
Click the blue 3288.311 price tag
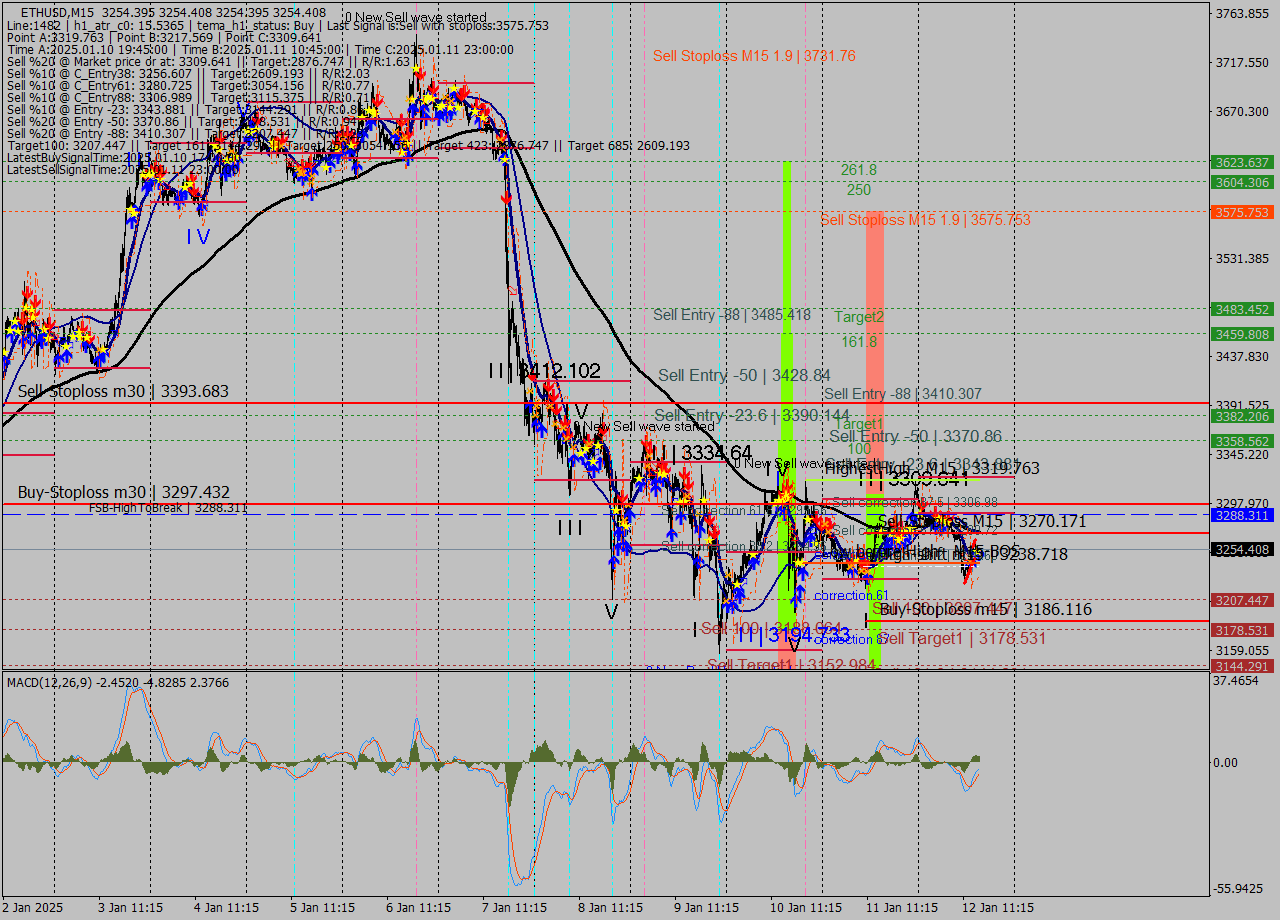pyautogui.click(x=1242, y=515)
